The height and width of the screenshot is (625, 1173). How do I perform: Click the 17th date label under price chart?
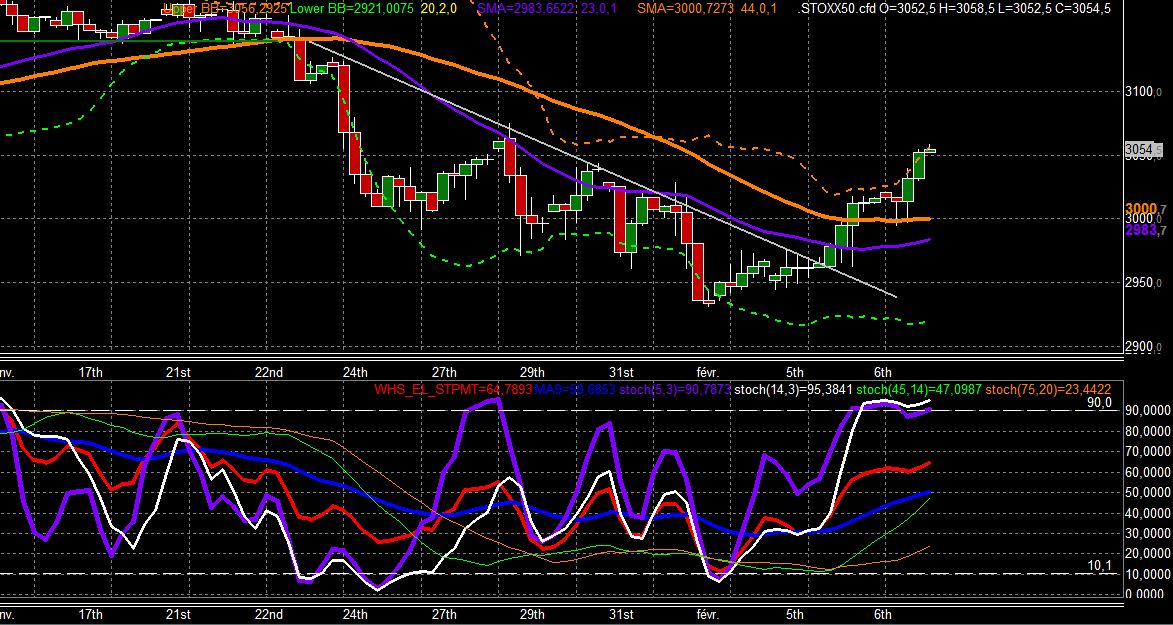click(90, 372)
